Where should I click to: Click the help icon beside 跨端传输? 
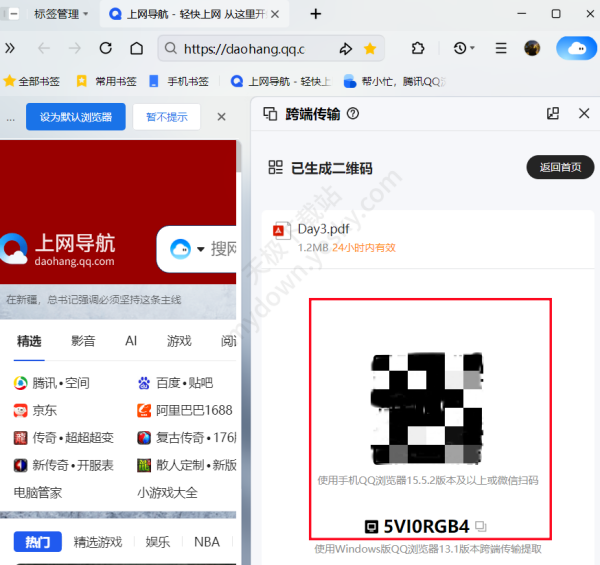(352, 114)
